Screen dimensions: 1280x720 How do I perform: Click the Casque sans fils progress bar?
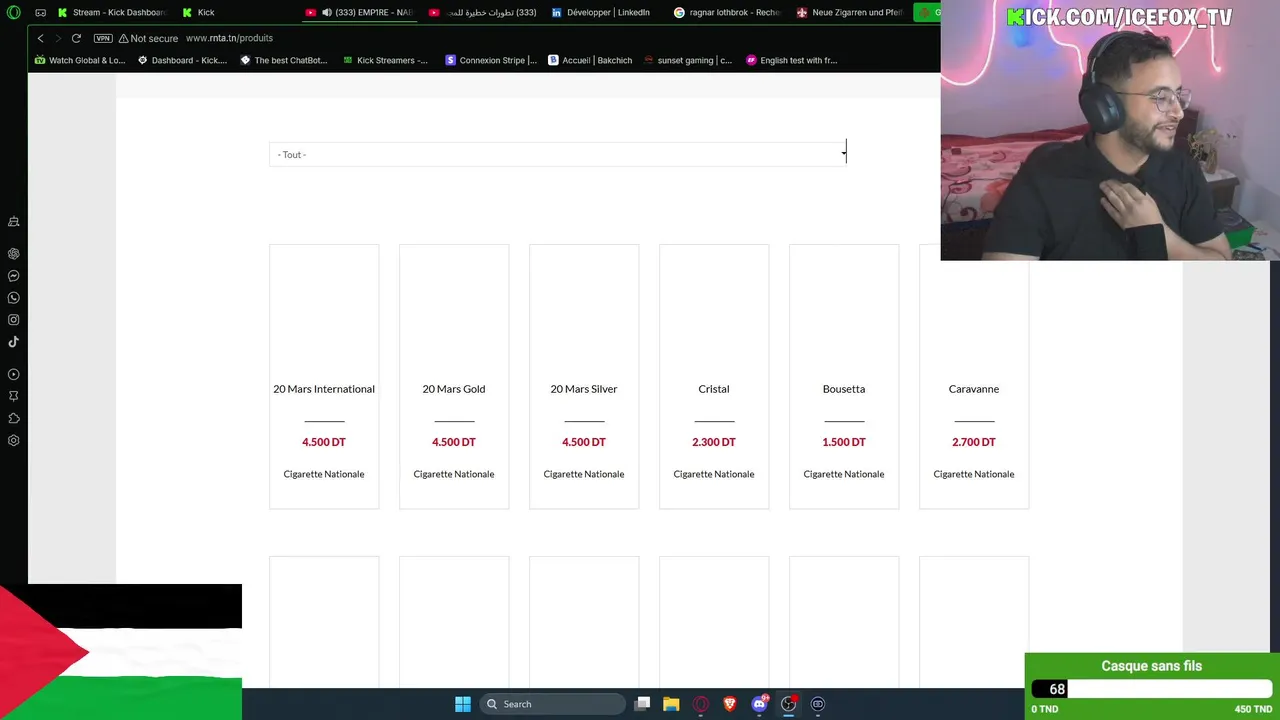(1152, 689)
